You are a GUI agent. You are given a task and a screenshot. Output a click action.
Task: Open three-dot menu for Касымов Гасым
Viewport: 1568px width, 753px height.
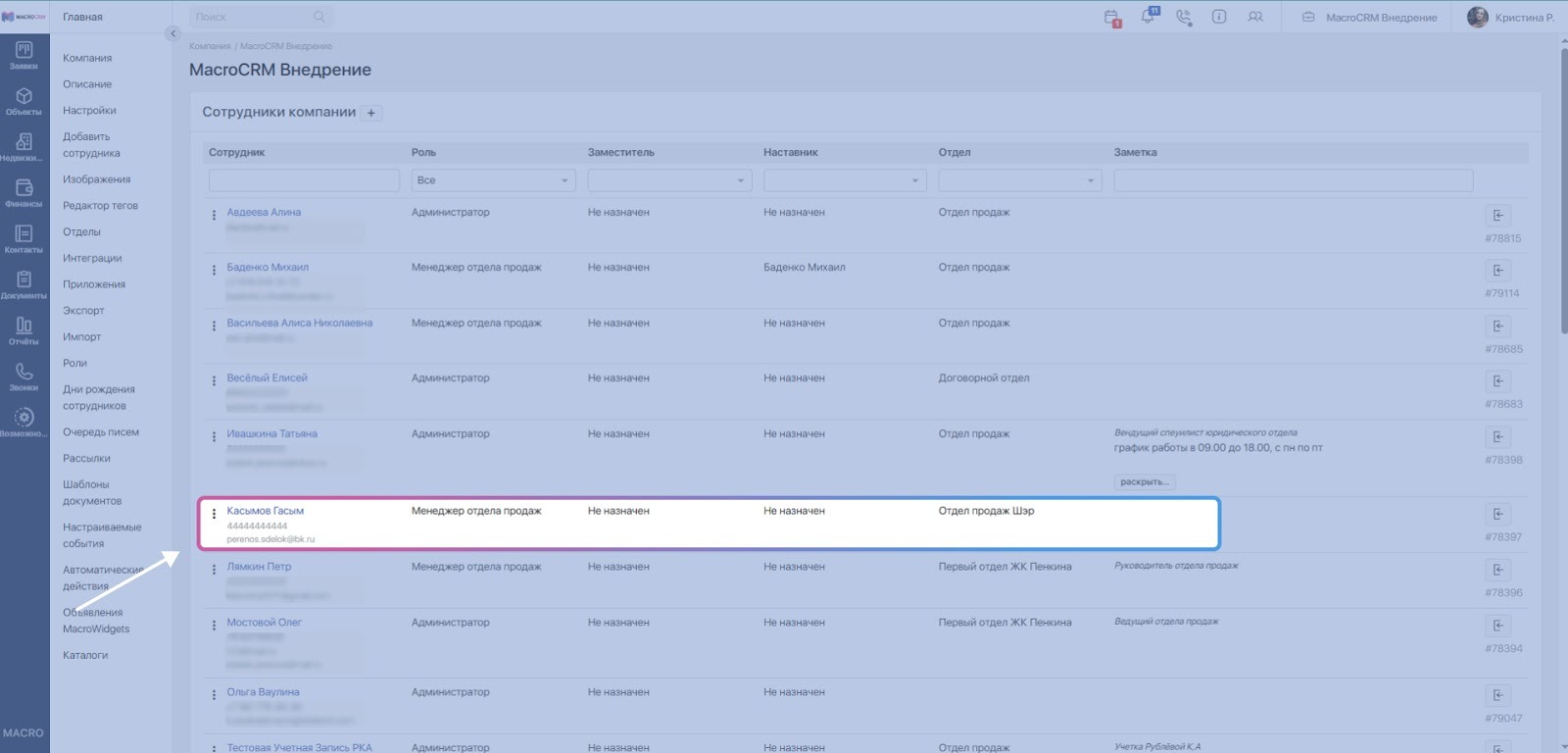[x=214, y=514]
